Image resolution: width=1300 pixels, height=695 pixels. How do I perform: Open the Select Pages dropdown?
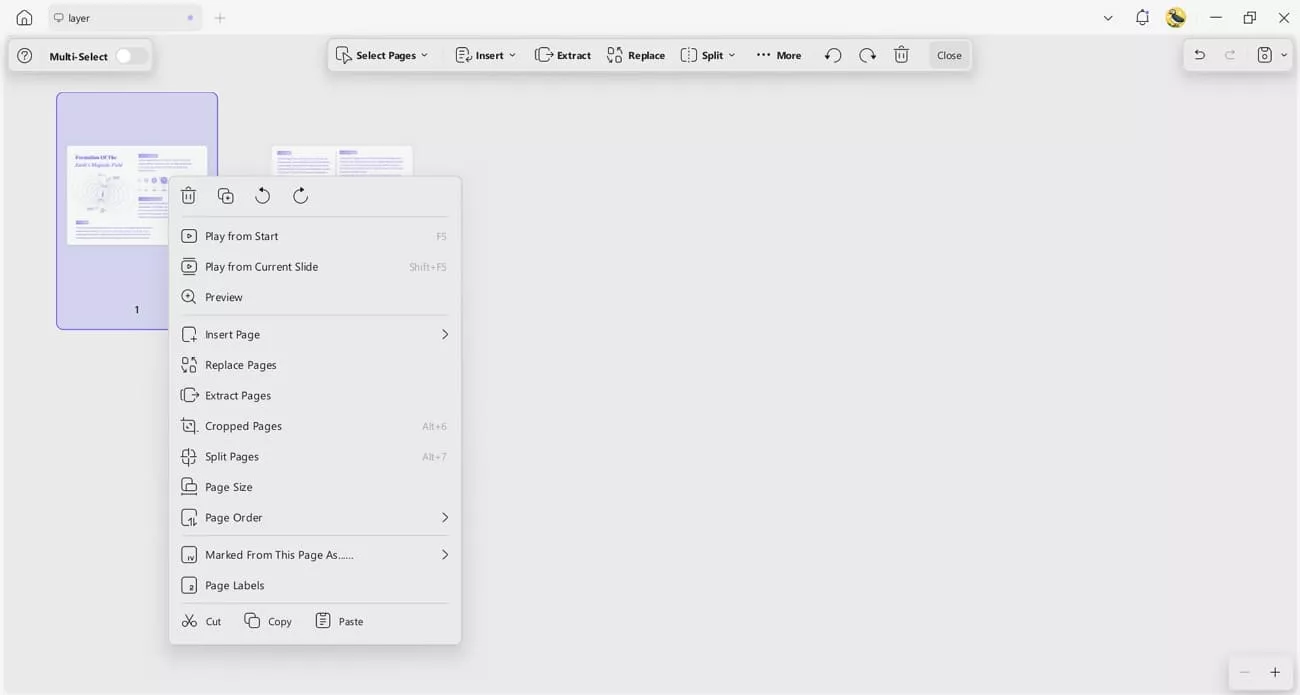[x=382, y=55]
